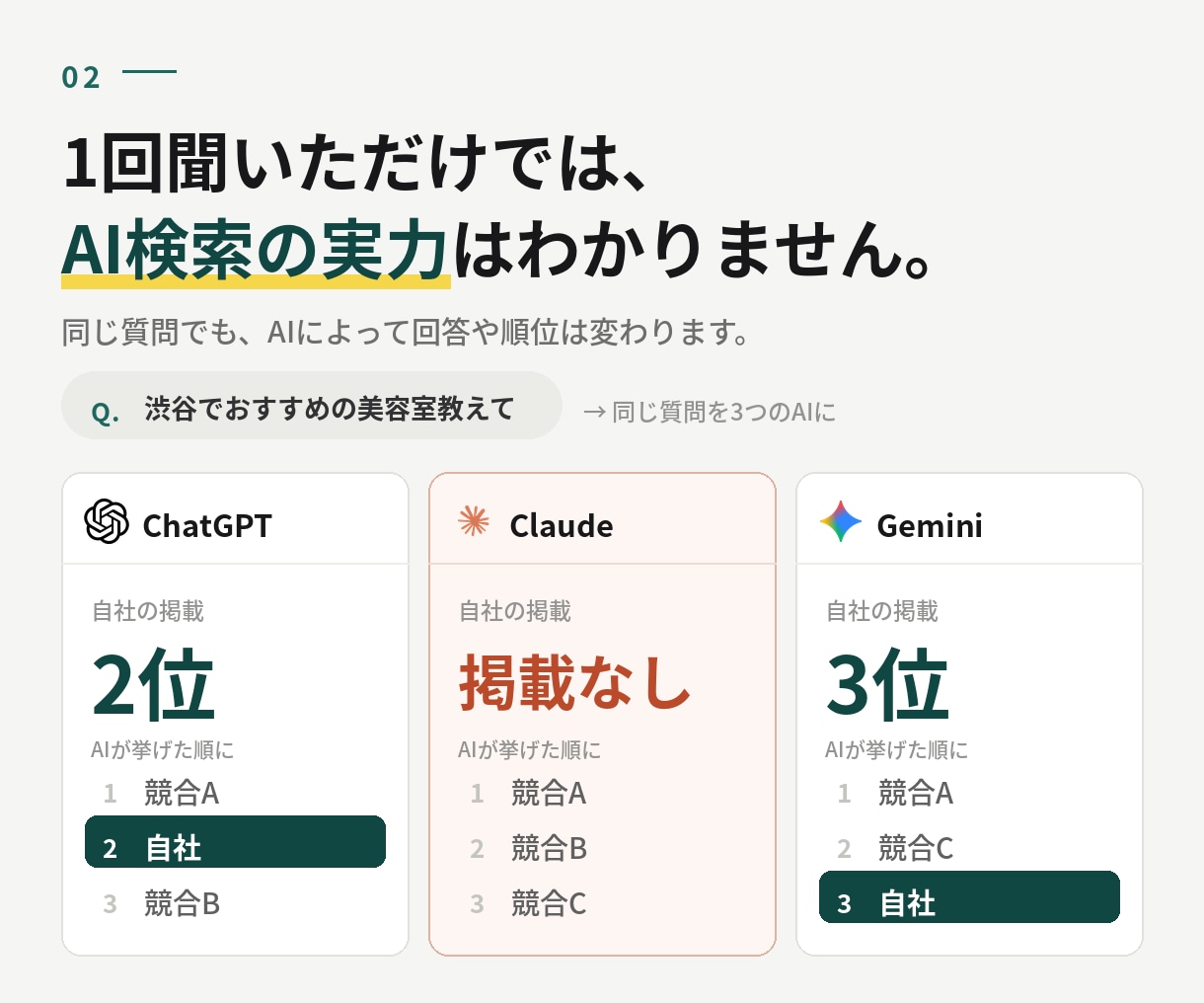Click "AIが挙げた順に" label in Claude card
Viewport: 1204px width, 1003px height.
coord(530,750)
